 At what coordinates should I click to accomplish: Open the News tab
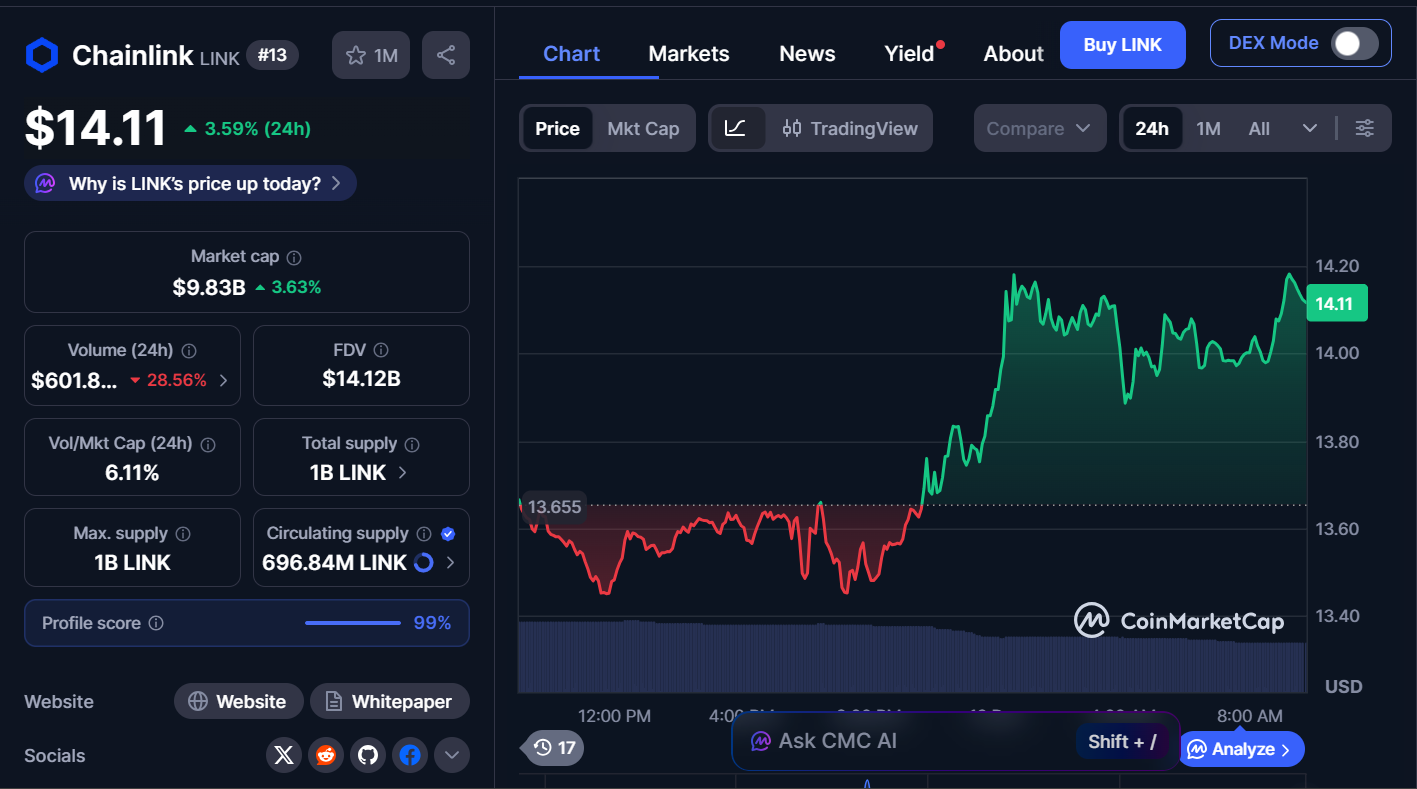point(806,53)
